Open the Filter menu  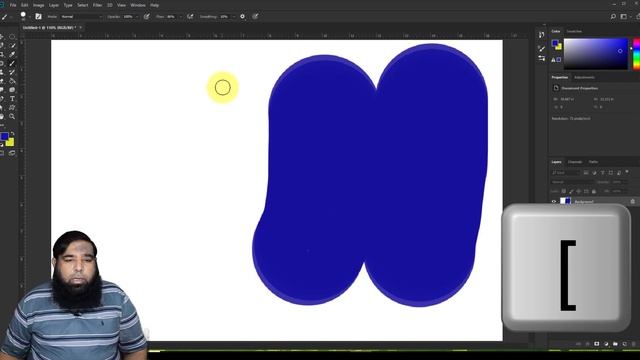pyautogui.click(x=98, y=5)
